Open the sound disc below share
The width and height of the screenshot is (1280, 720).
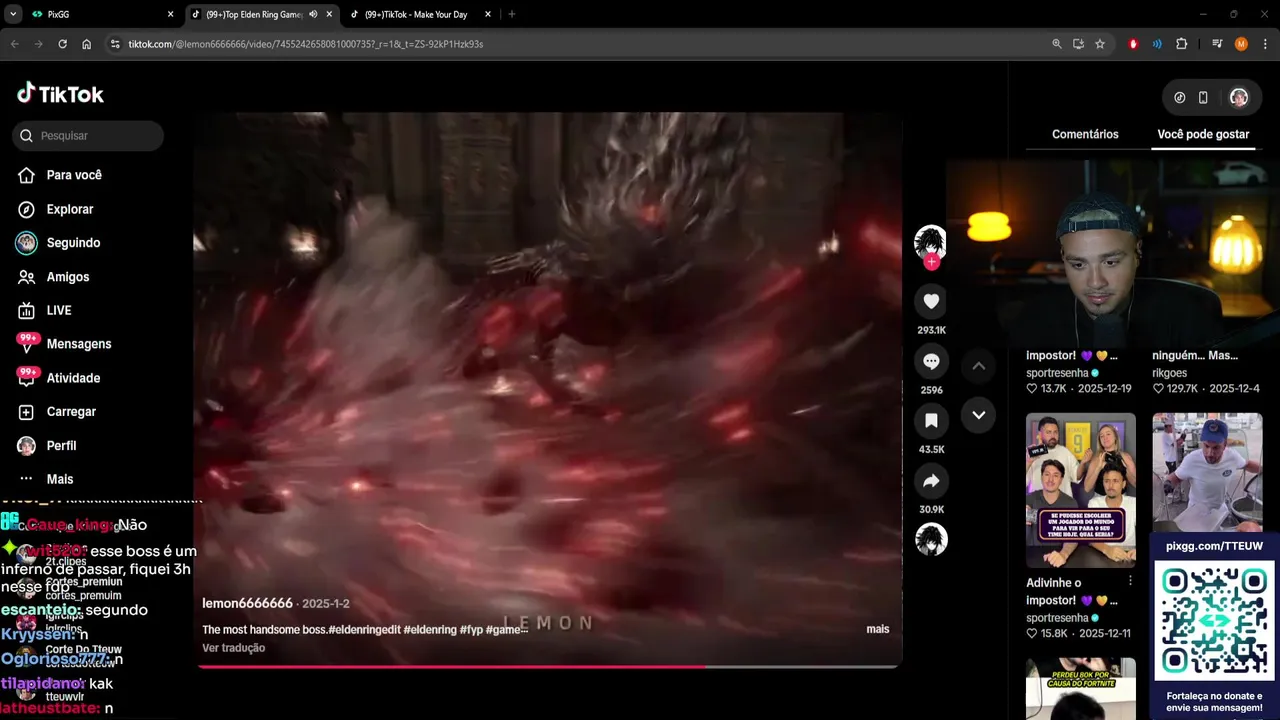pyautogui.click(x=931, y=539)
